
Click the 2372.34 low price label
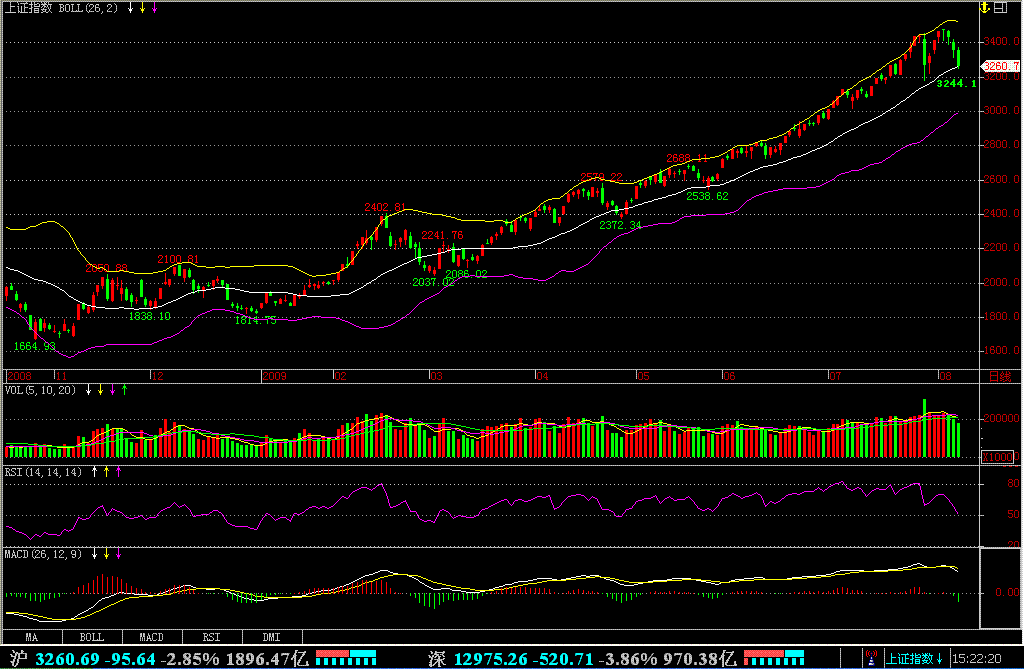tap(620, 225)
